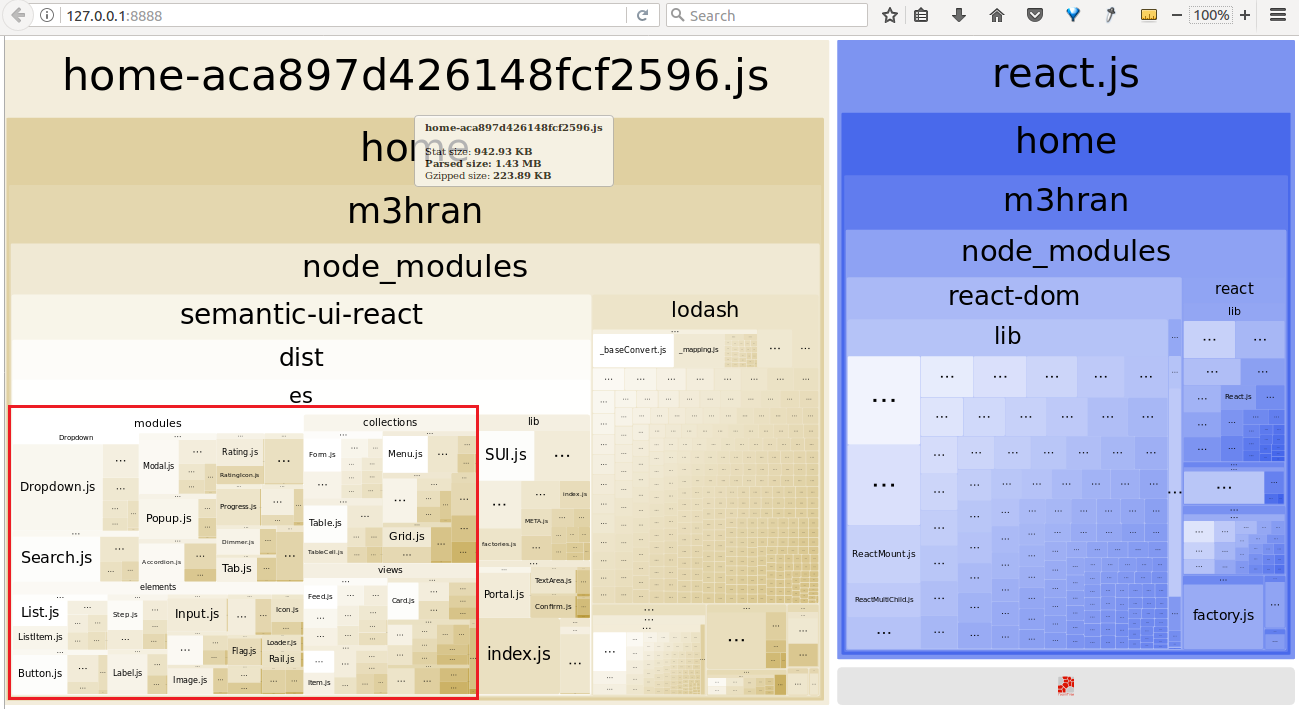The height and width of the screenshot is (709, 1299).
Task: Click the red icon in bottom gray panel
Action: 1065,685
